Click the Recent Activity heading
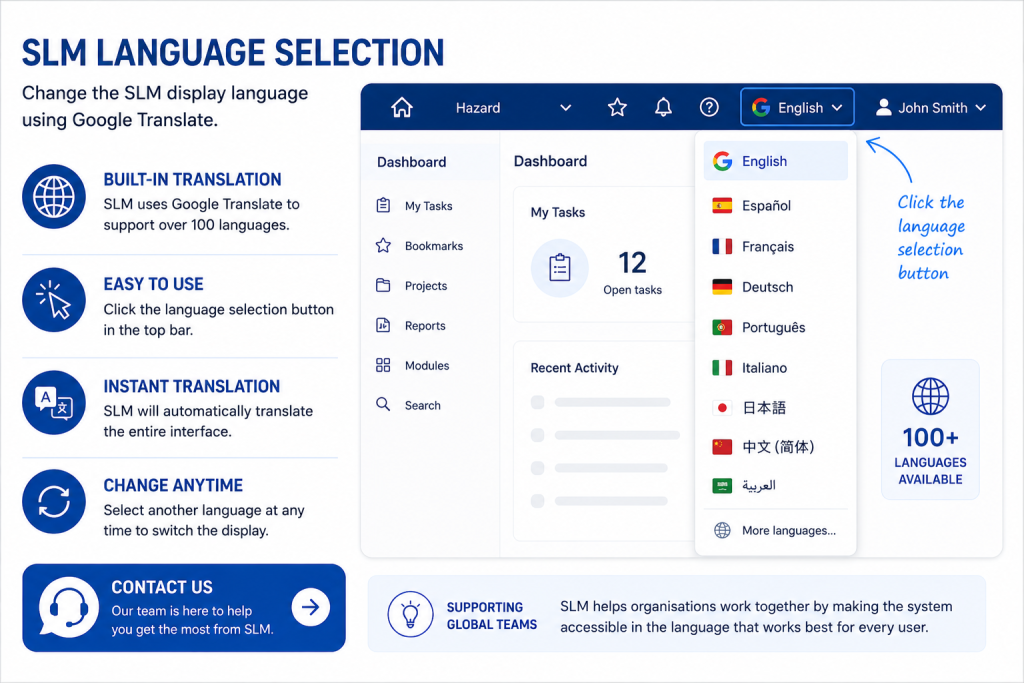This screenshot has width=1024, height=683. coord(574,368)
